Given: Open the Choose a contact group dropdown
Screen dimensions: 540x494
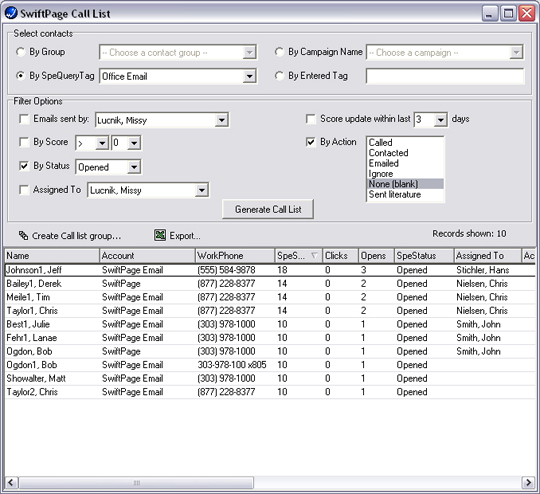Looking at the screenshot, I should (249, 53).
